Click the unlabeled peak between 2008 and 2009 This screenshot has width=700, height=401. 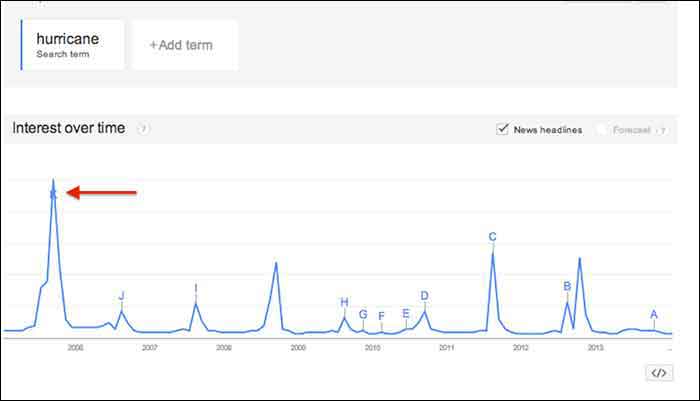pos(276,264)
